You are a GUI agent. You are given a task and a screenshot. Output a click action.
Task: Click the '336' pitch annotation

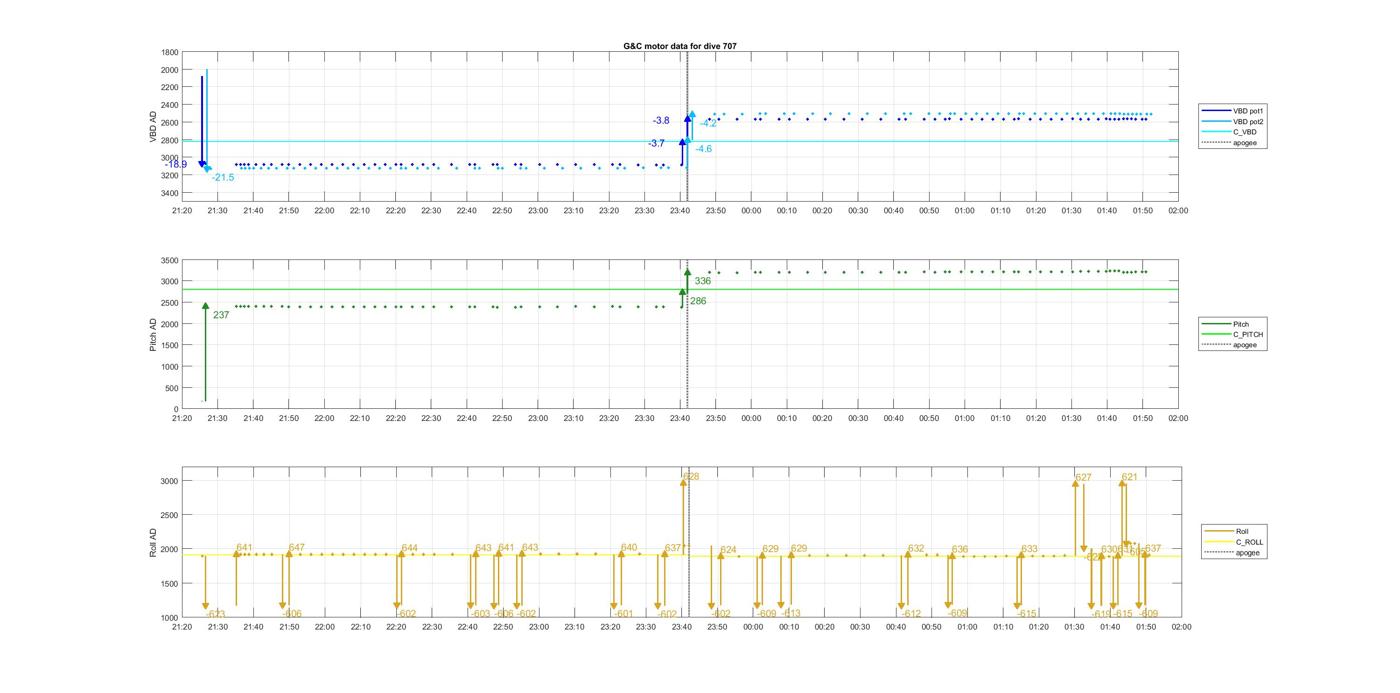tap(703, 281)
